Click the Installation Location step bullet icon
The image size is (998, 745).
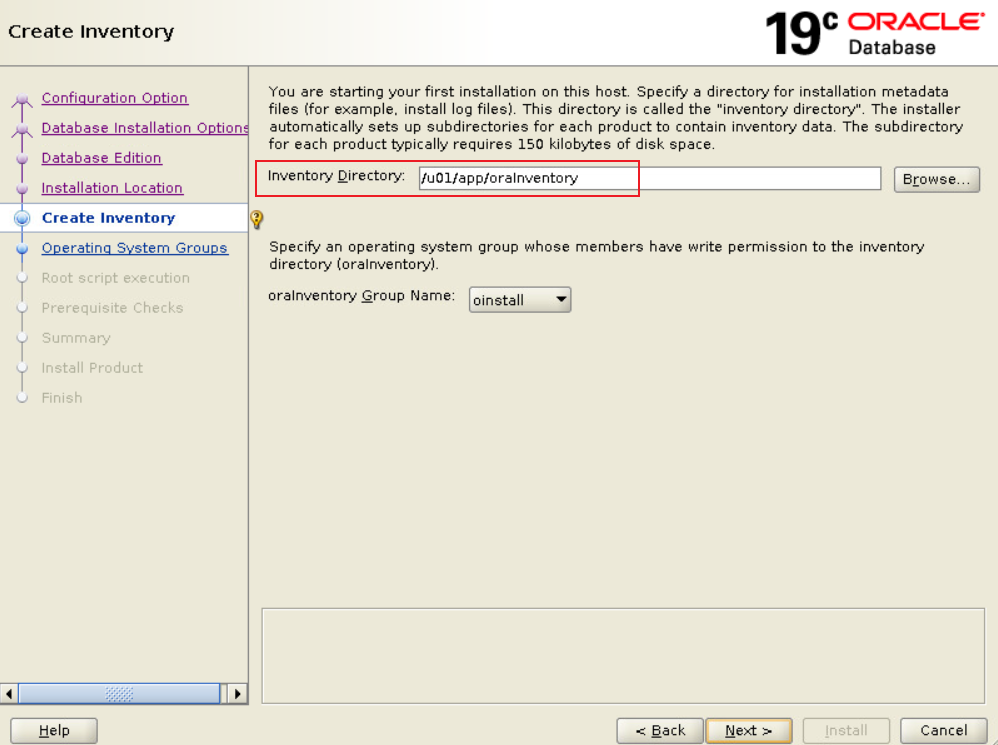22,188
